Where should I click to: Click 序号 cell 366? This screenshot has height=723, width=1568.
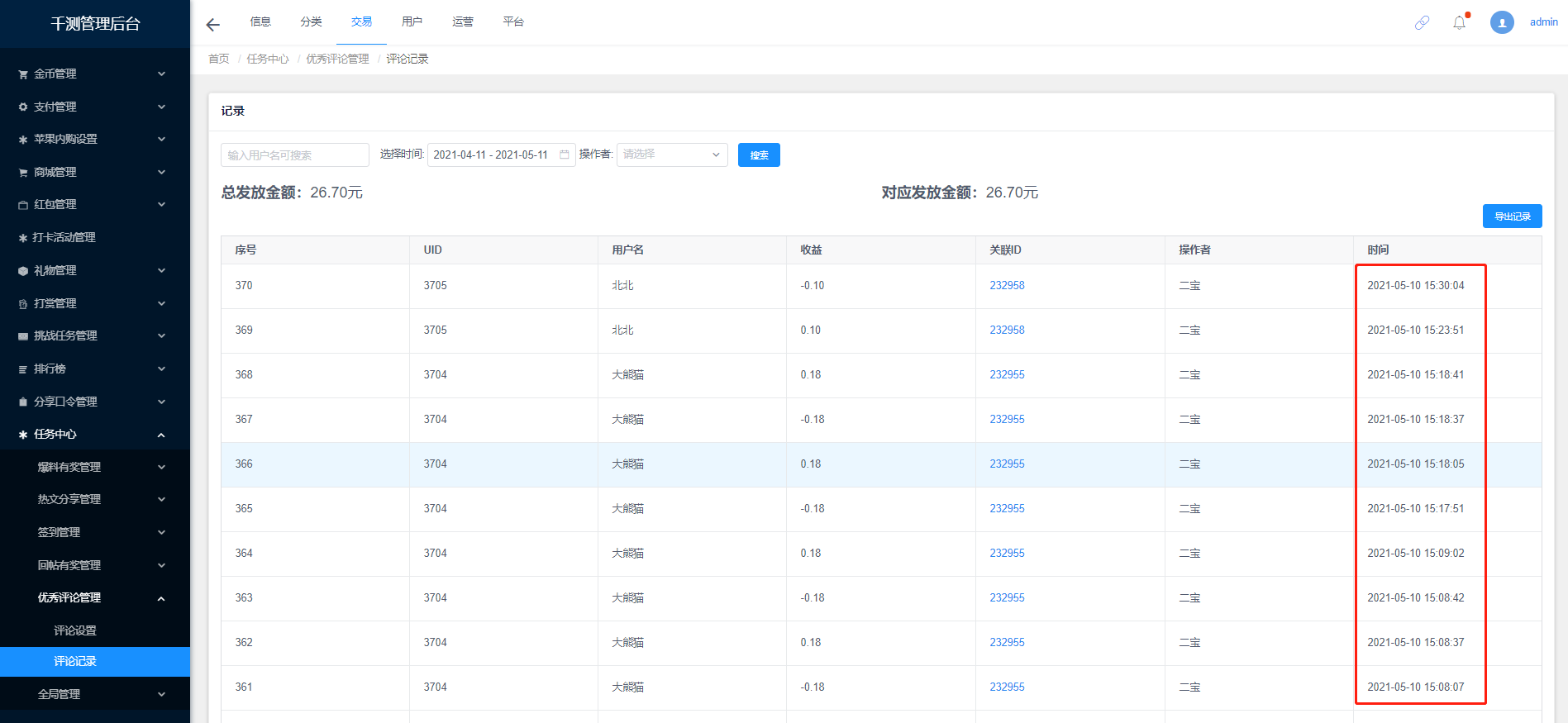pos(244,464)
